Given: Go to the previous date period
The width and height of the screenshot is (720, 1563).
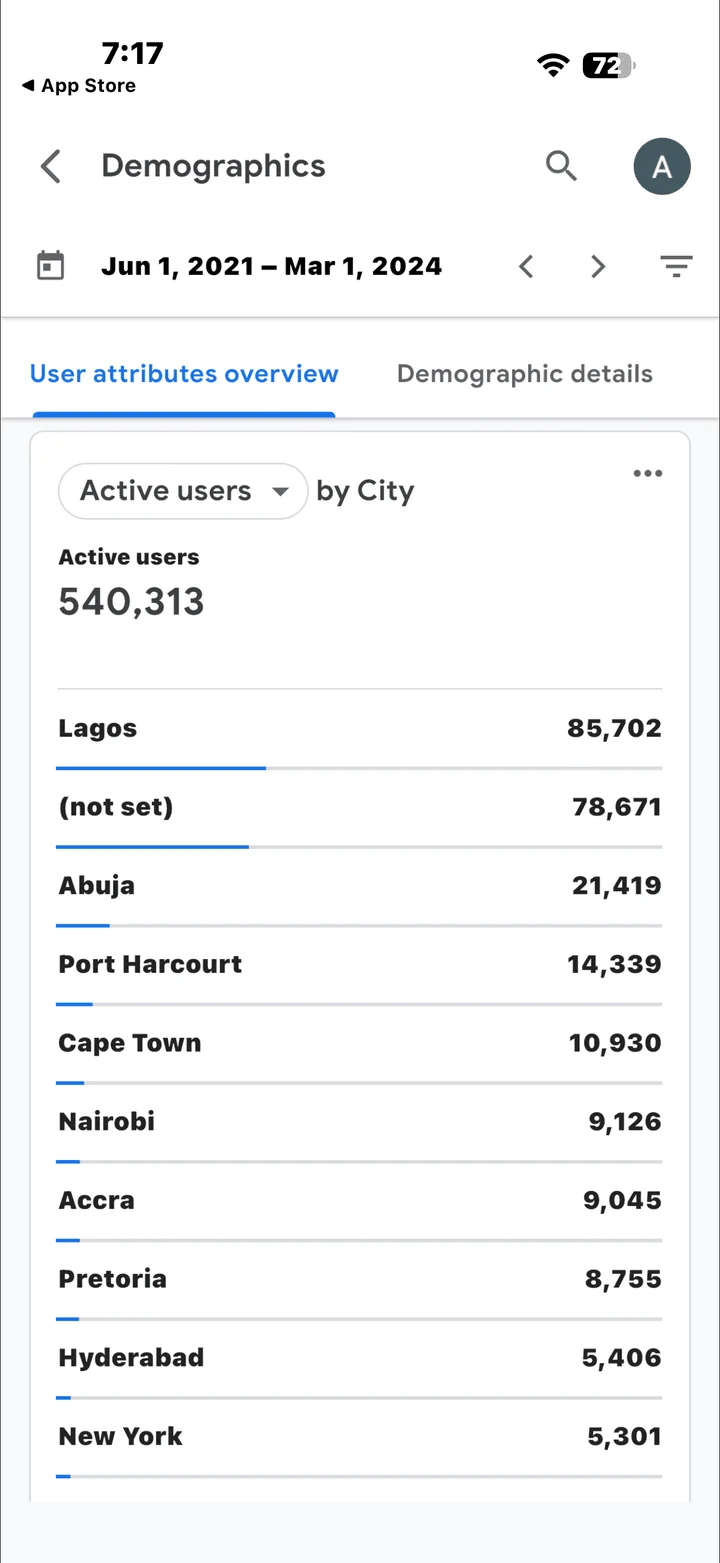Looking at the screenshot, I should (527, 266).
